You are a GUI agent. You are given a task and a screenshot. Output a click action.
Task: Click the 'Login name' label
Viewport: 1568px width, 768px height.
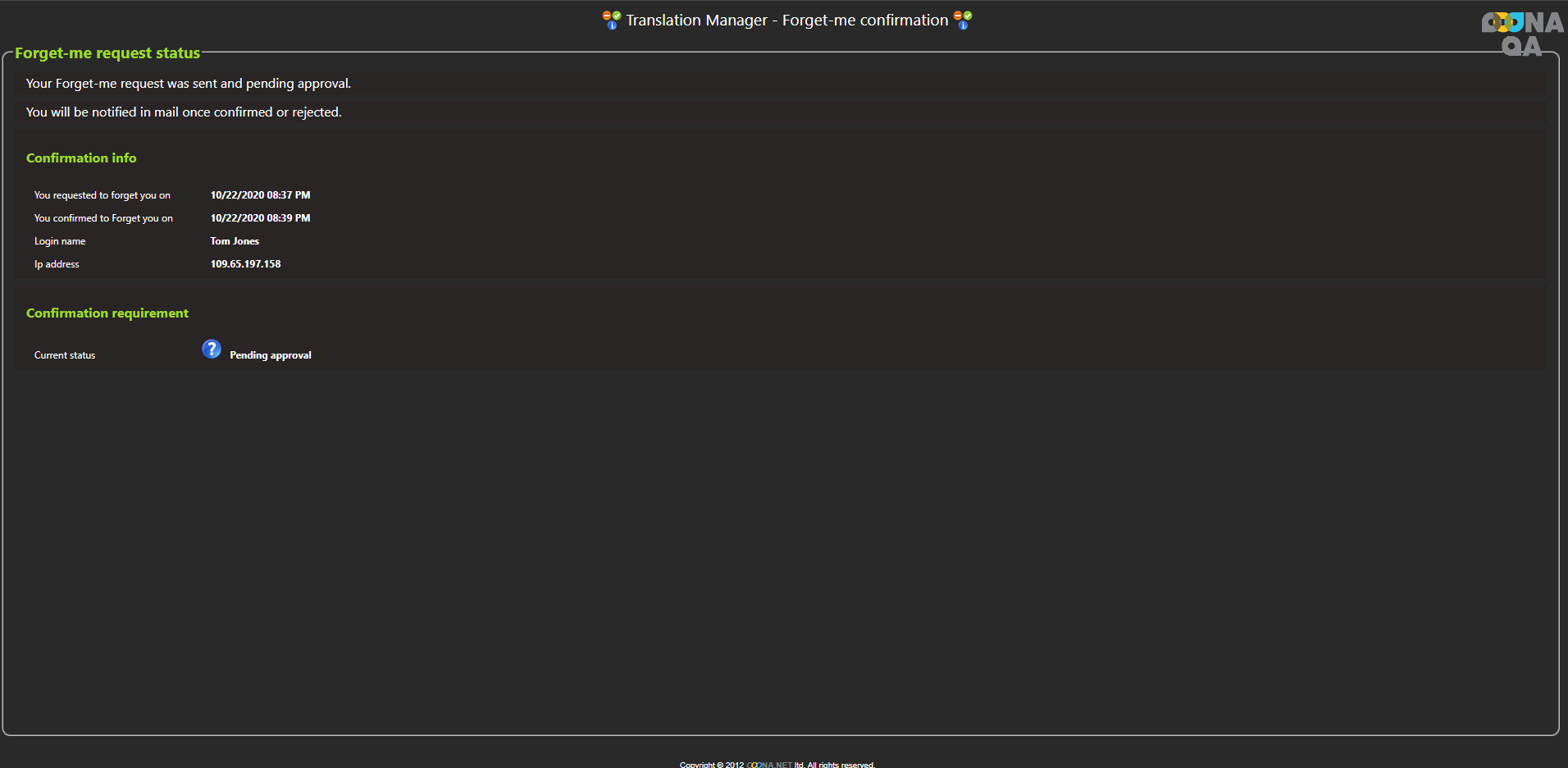pos(60,241)
